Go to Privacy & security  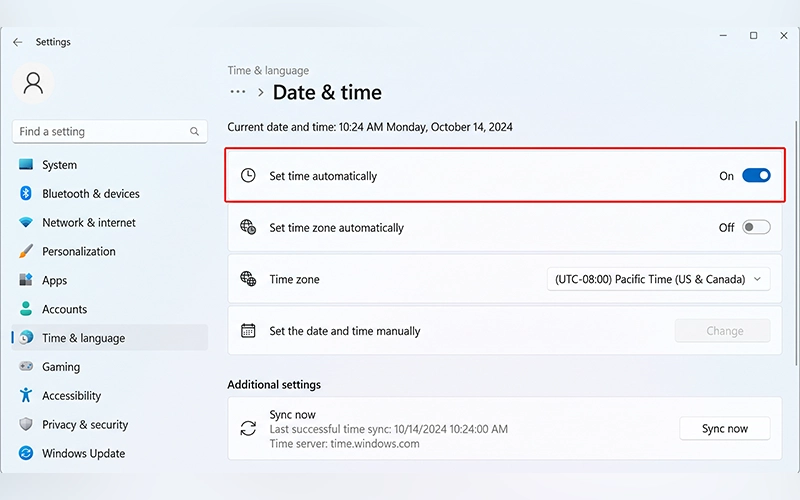110,424
